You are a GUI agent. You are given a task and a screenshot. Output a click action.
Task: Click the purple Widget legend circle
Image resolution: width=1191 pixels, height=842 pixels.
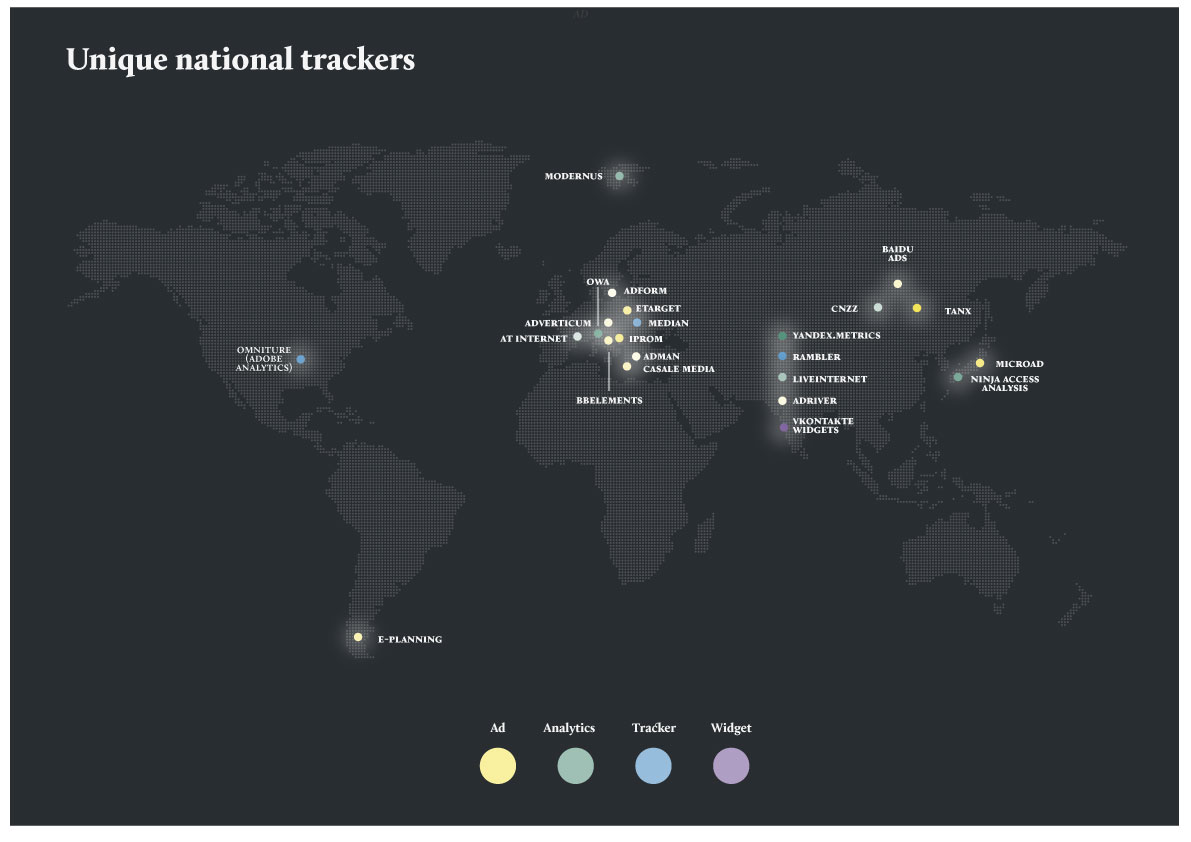tap(731, 765)
